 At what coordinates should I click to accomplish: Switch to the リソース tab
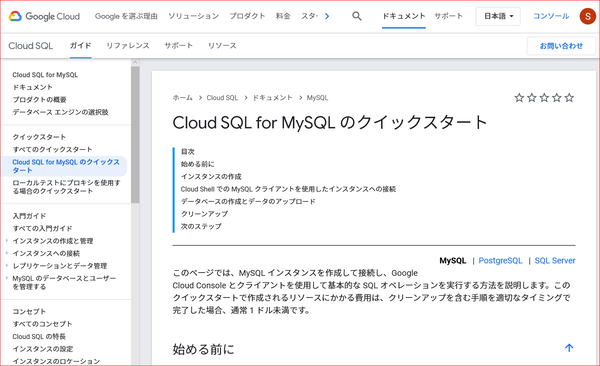[222, 46]
